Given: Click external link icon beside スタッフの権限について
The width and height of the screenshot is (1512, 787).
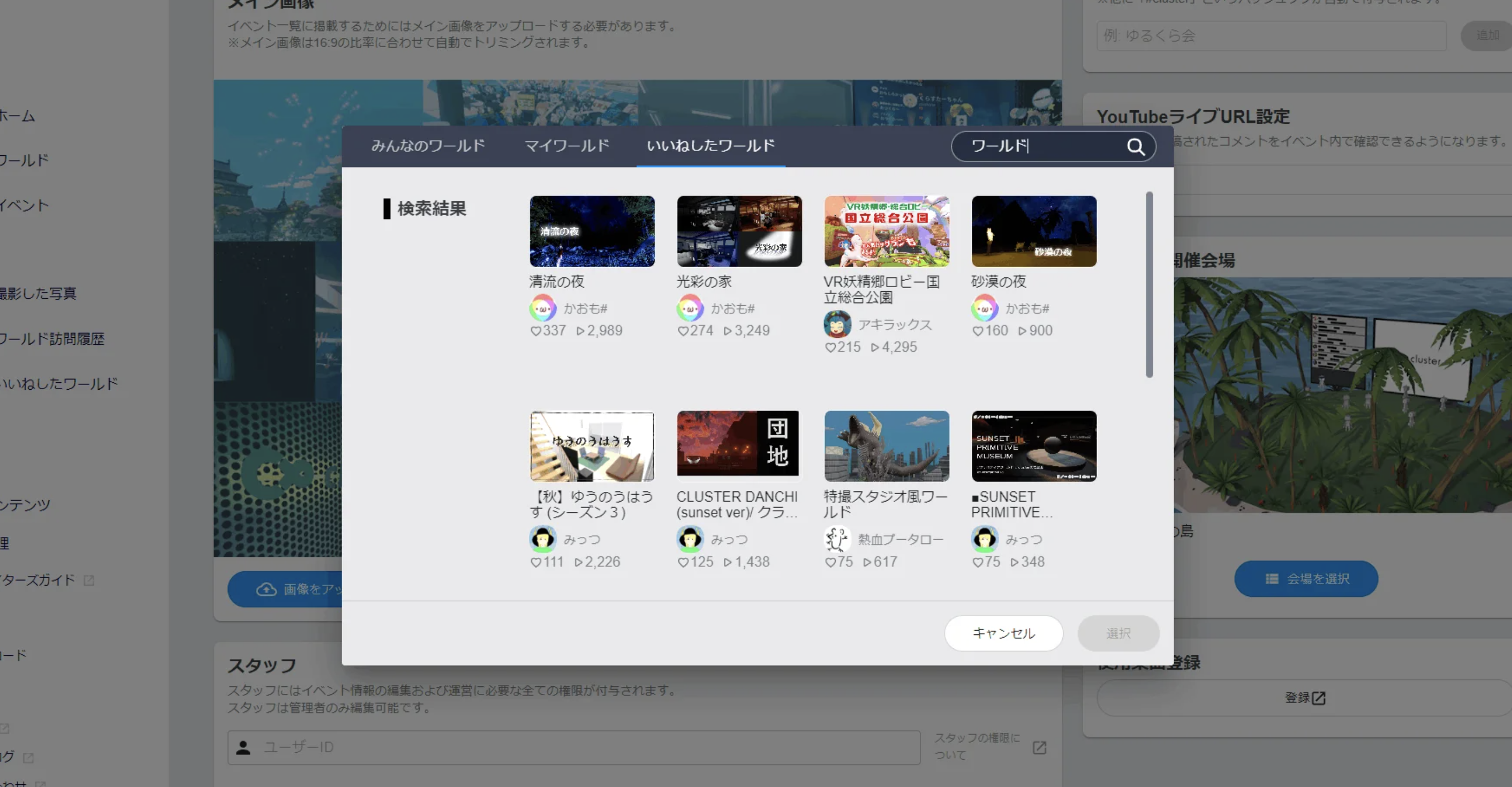Looking at the screenshot, I should 1040,747.
